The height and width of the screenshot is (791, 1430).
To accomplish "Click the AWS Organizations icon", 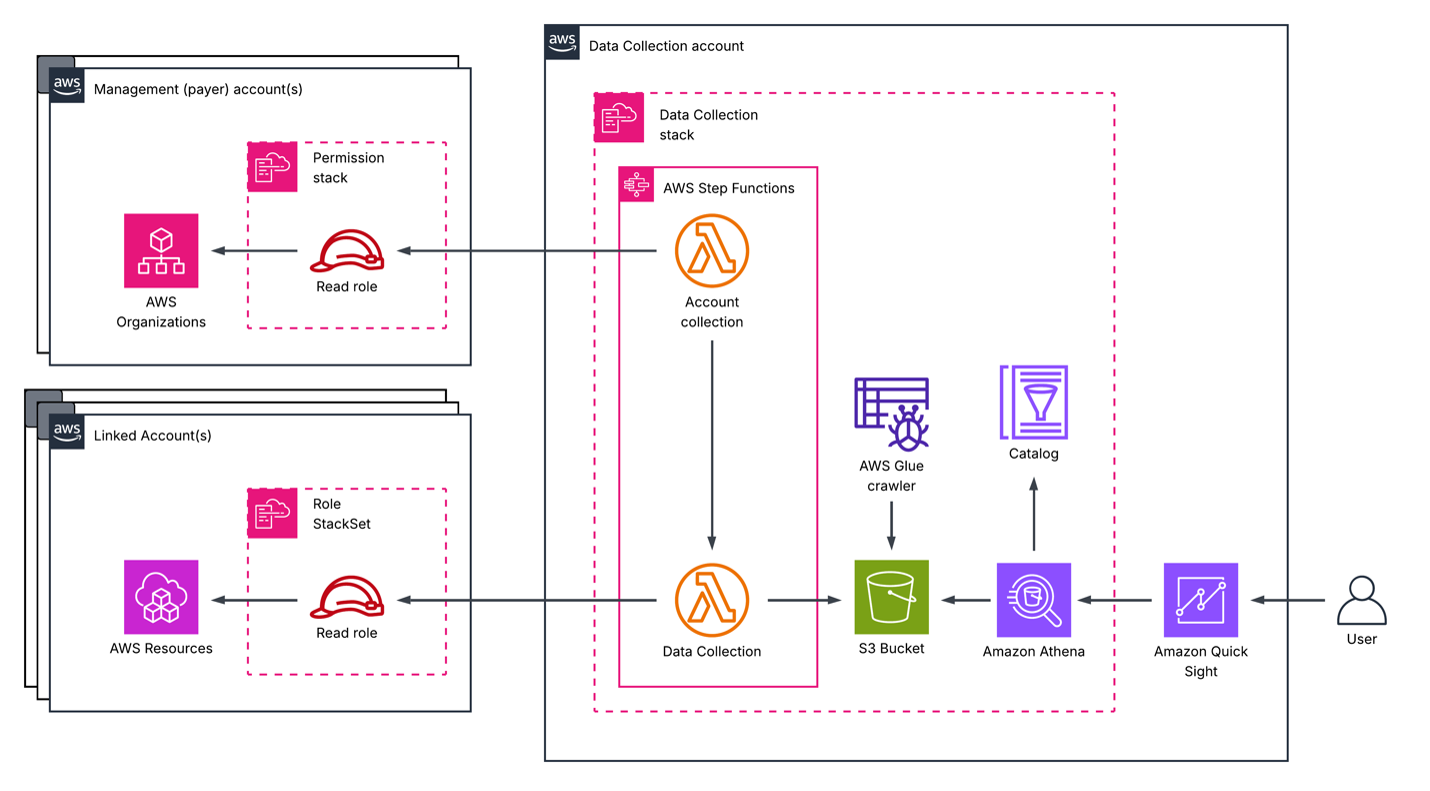I will [x=161, y=251].
